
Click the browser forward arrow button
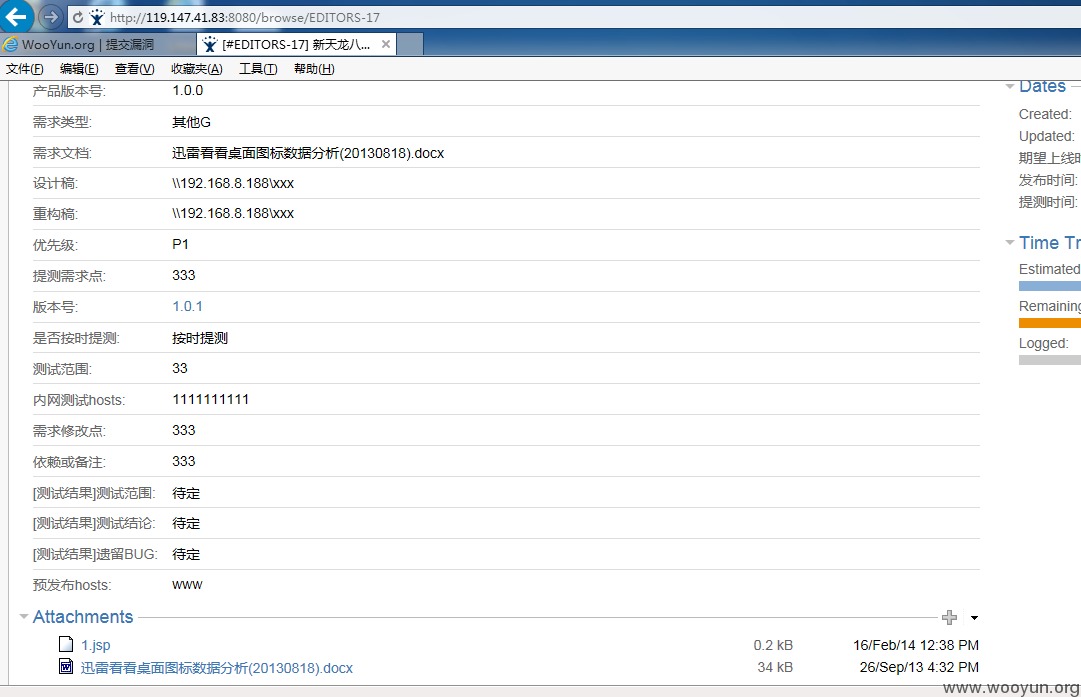click(50, 17)
